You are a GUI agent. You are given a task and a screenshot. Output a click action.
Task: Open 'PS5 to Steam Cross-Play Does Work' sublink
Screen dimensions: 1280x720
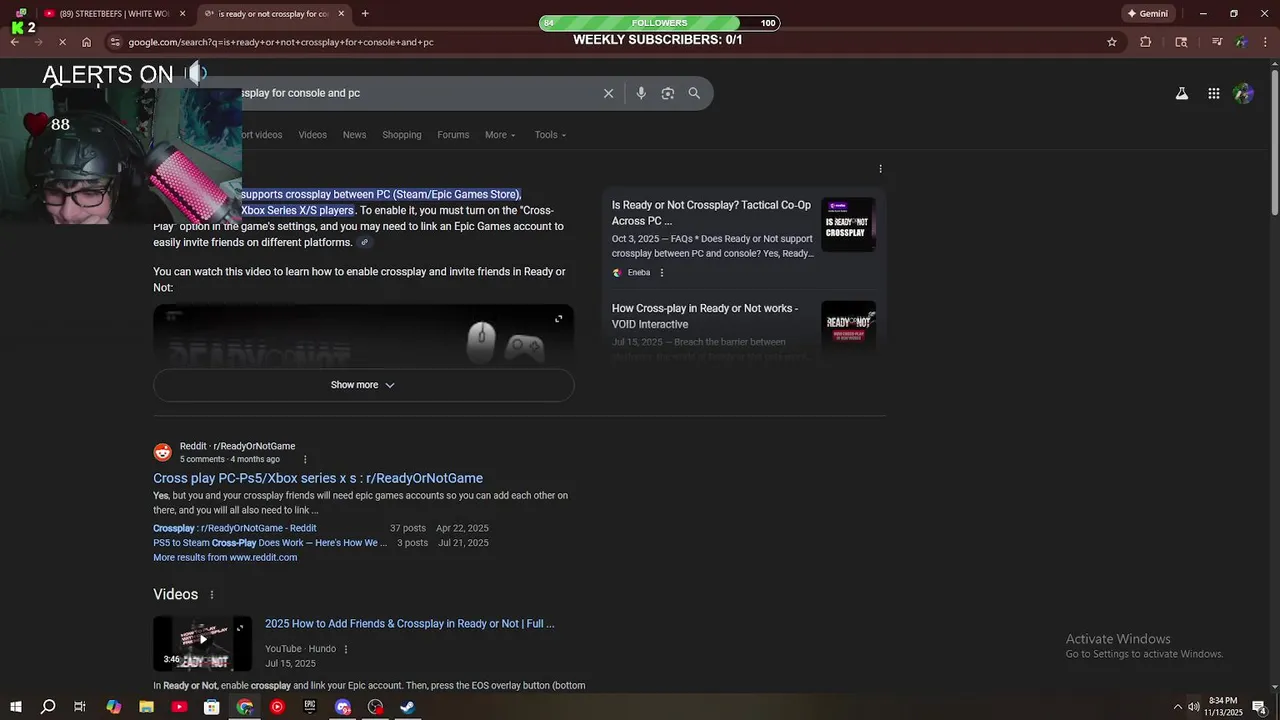pos(270,543)
